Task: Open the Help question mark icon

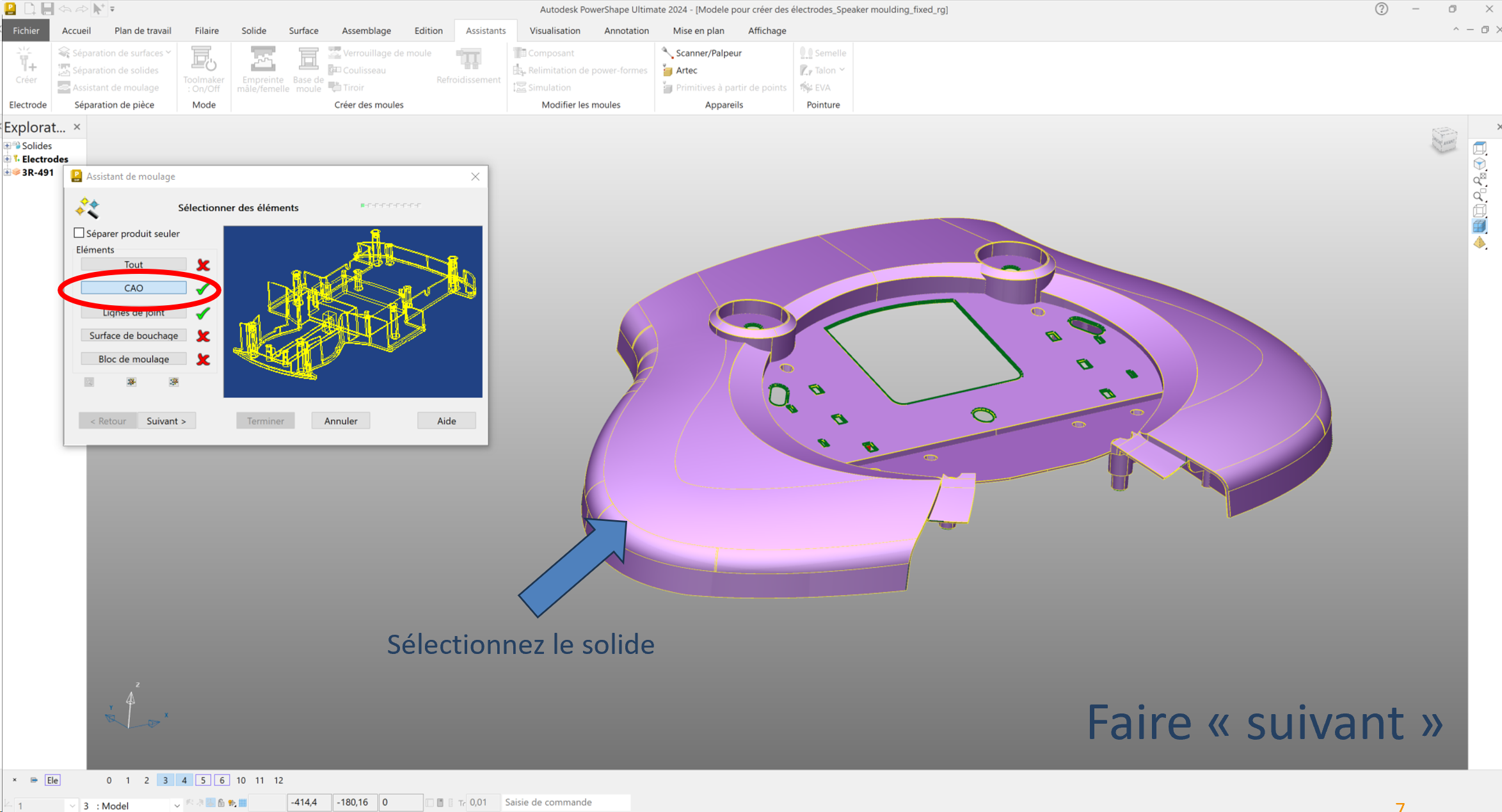Action: point(1382,9)
